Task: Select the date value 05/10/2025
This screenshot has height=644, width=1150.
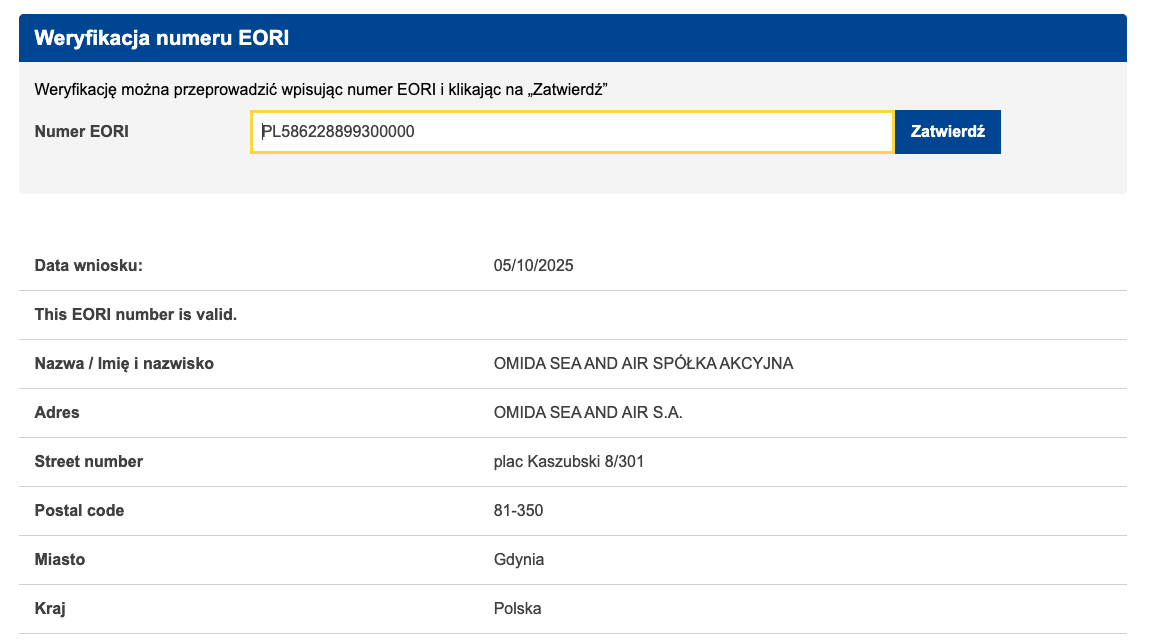Action: coord(533,266)
